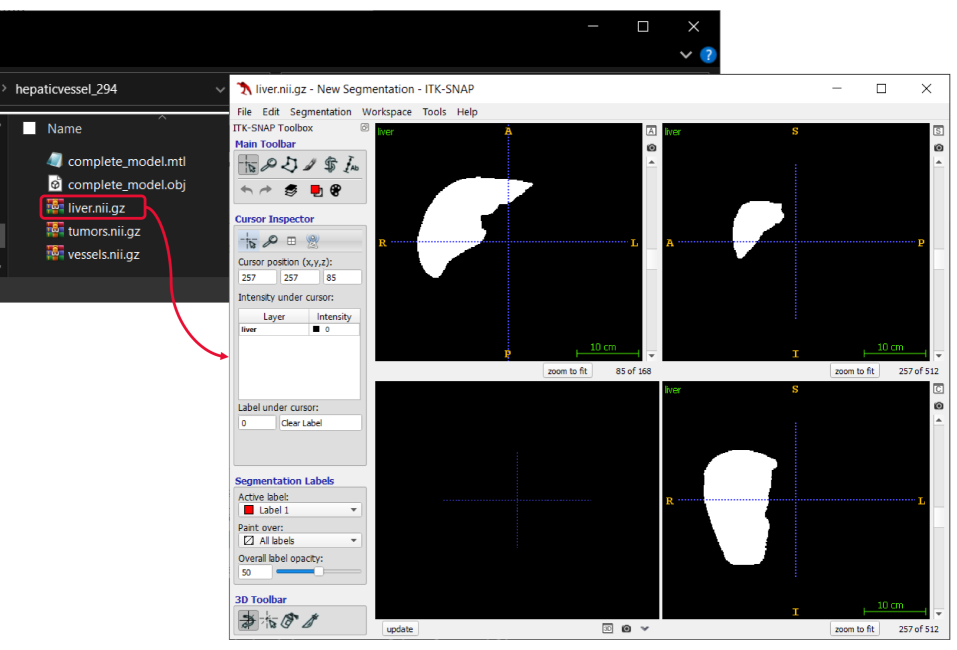Open the color map palette icon

point(335,190)
